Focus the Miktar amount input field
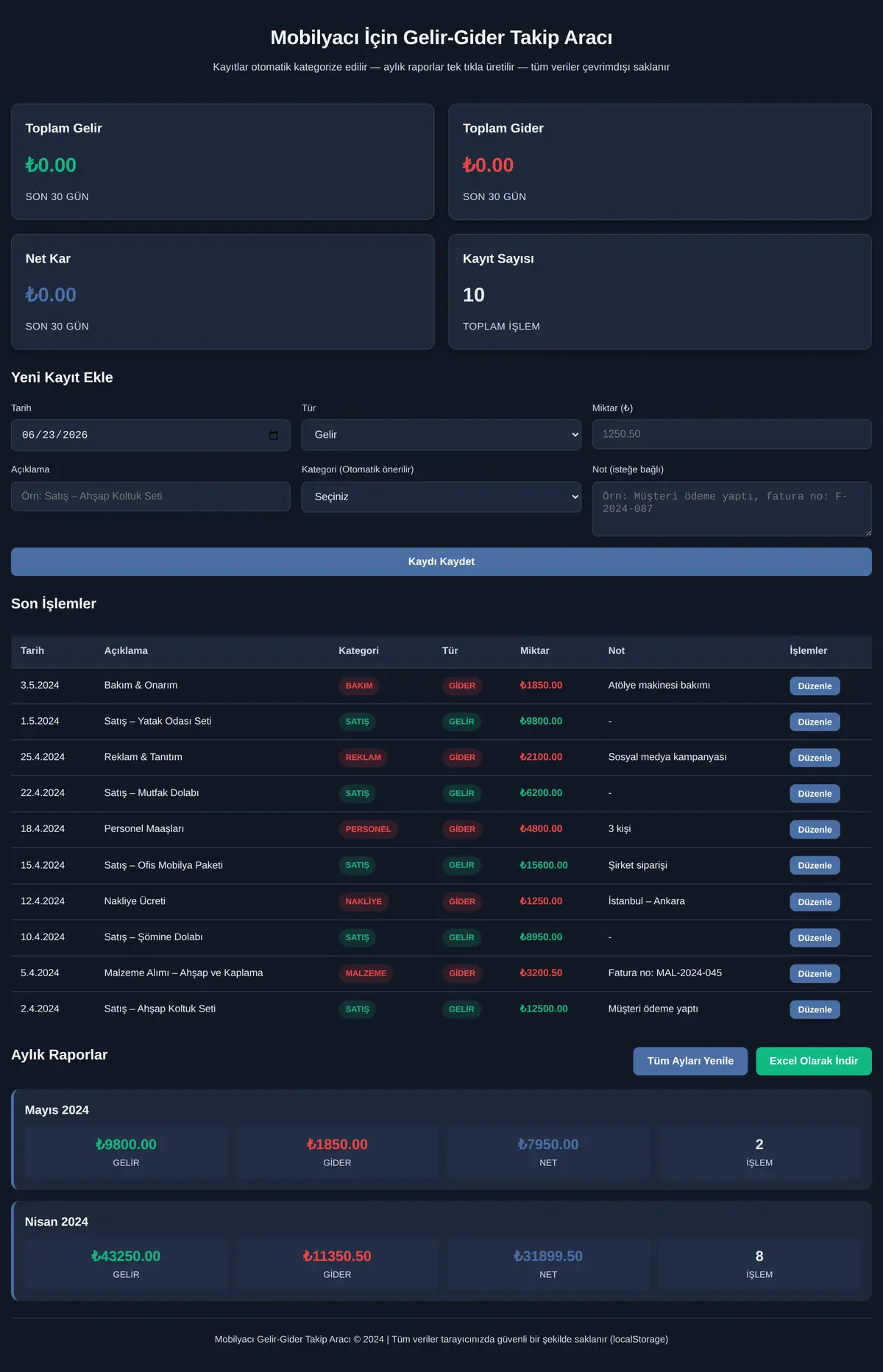This screenshot has width=883, height=1372. click(732, 434)
